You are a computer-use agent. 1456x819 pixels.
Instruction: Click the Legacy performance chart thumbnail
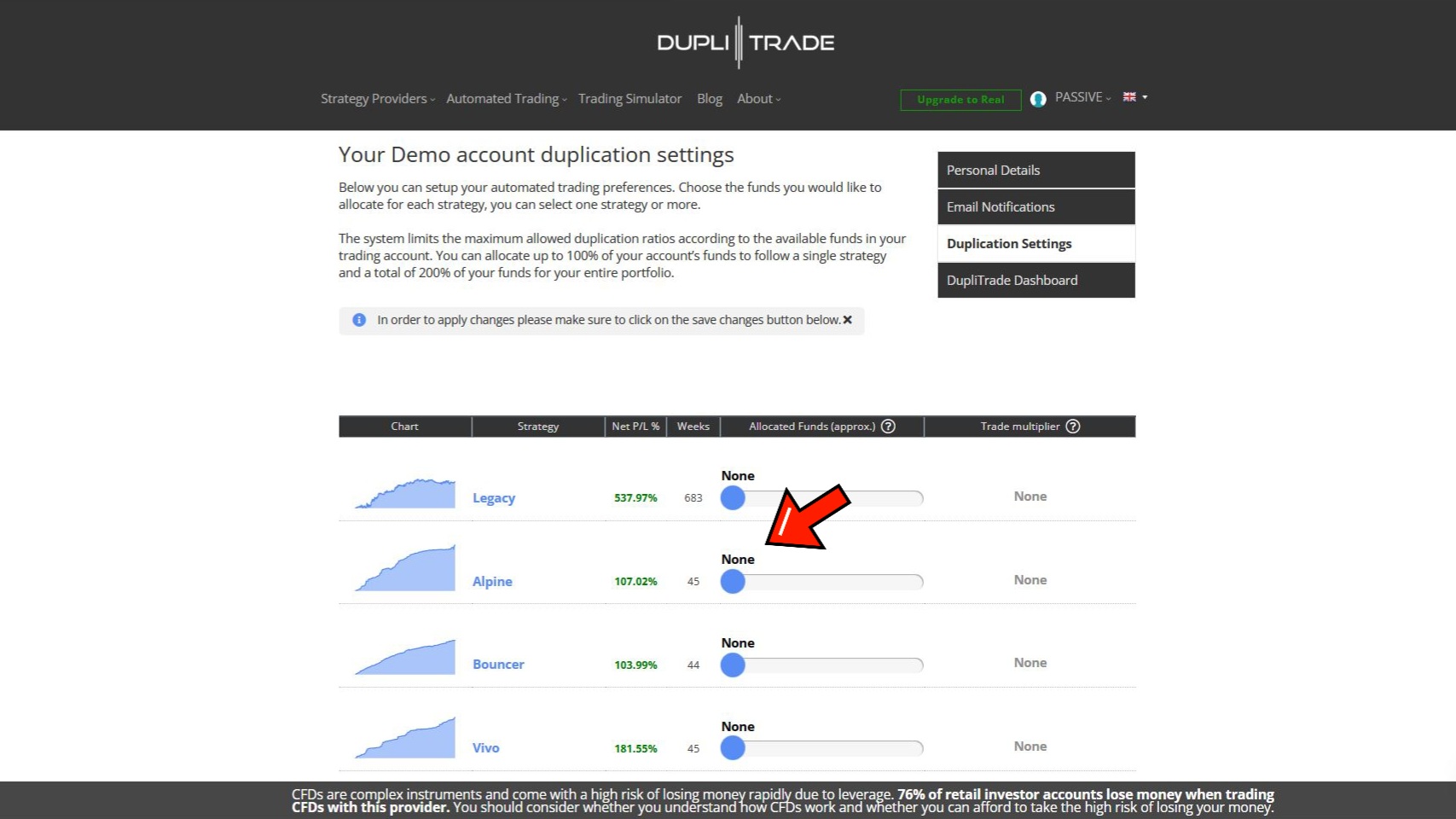click(x=405, y=493)
